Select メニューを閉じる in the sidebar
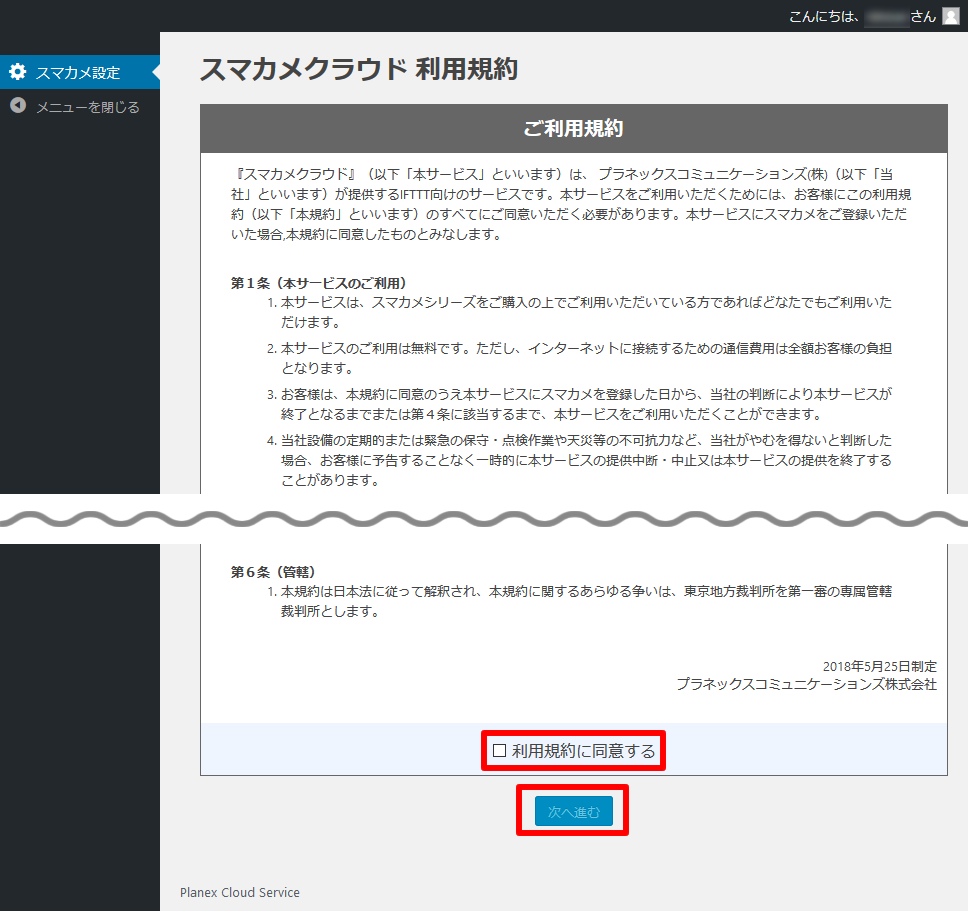 tap(88, 107)
